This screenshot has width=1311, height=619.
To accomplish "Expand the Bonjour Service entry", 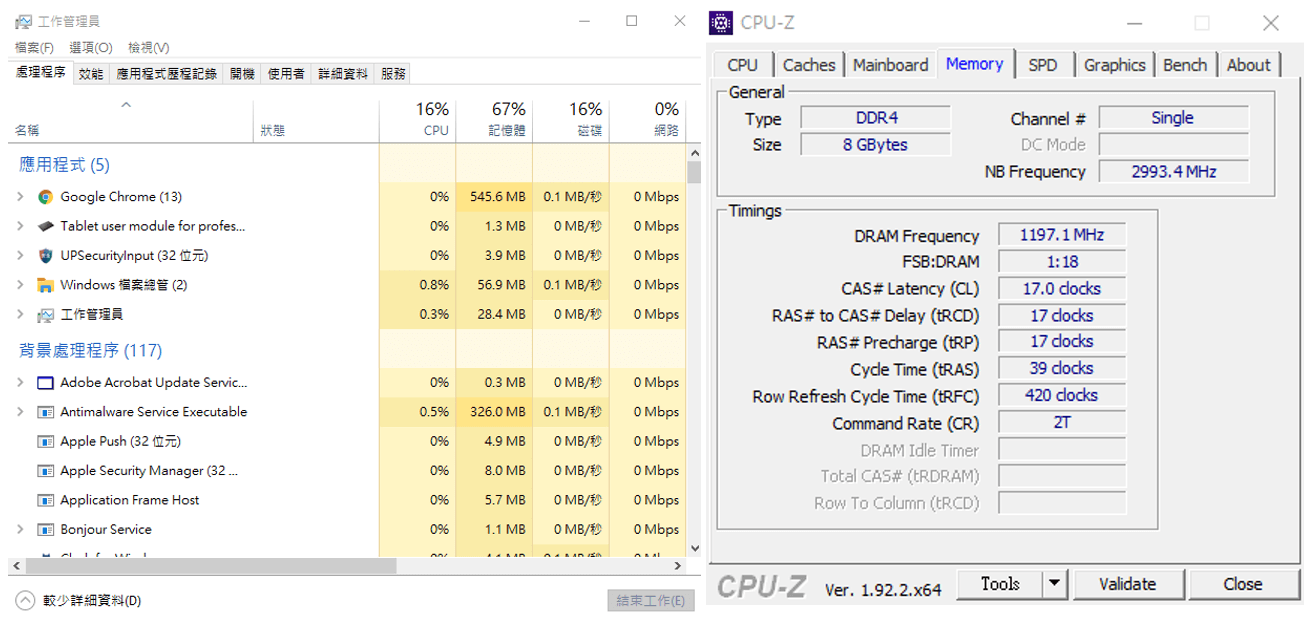I will click(x=20, y=530).
